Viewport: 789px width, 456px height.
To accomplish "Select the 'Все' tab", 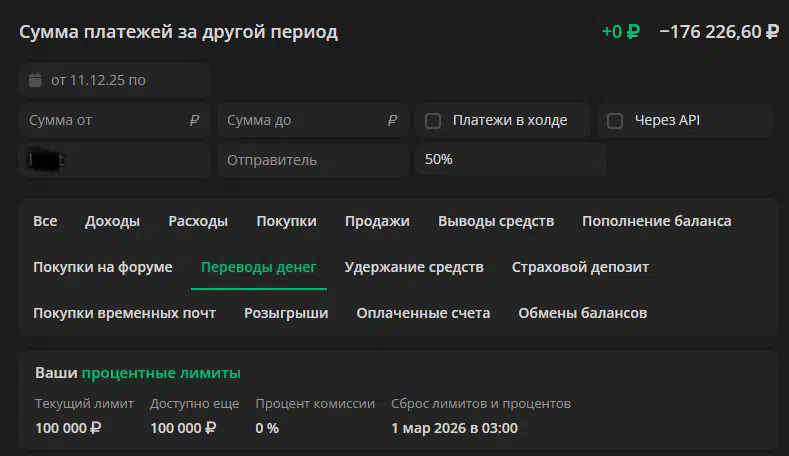I will [x=45, y=221].
